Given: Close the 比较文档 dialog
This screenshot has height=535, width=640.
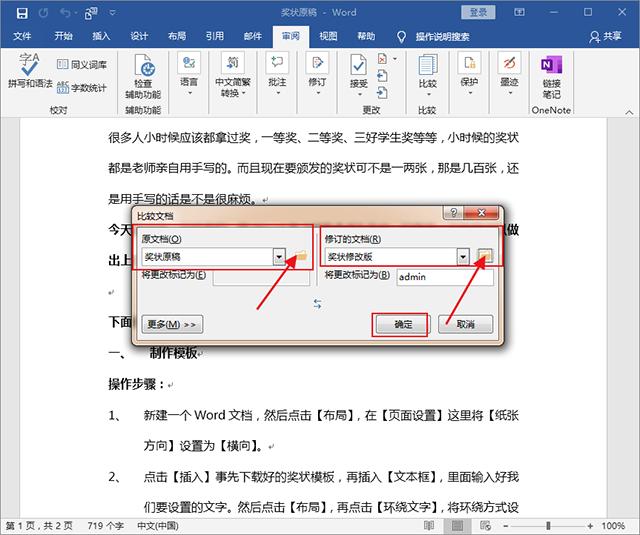Looking at the screenshot, I should click(481, 213).
